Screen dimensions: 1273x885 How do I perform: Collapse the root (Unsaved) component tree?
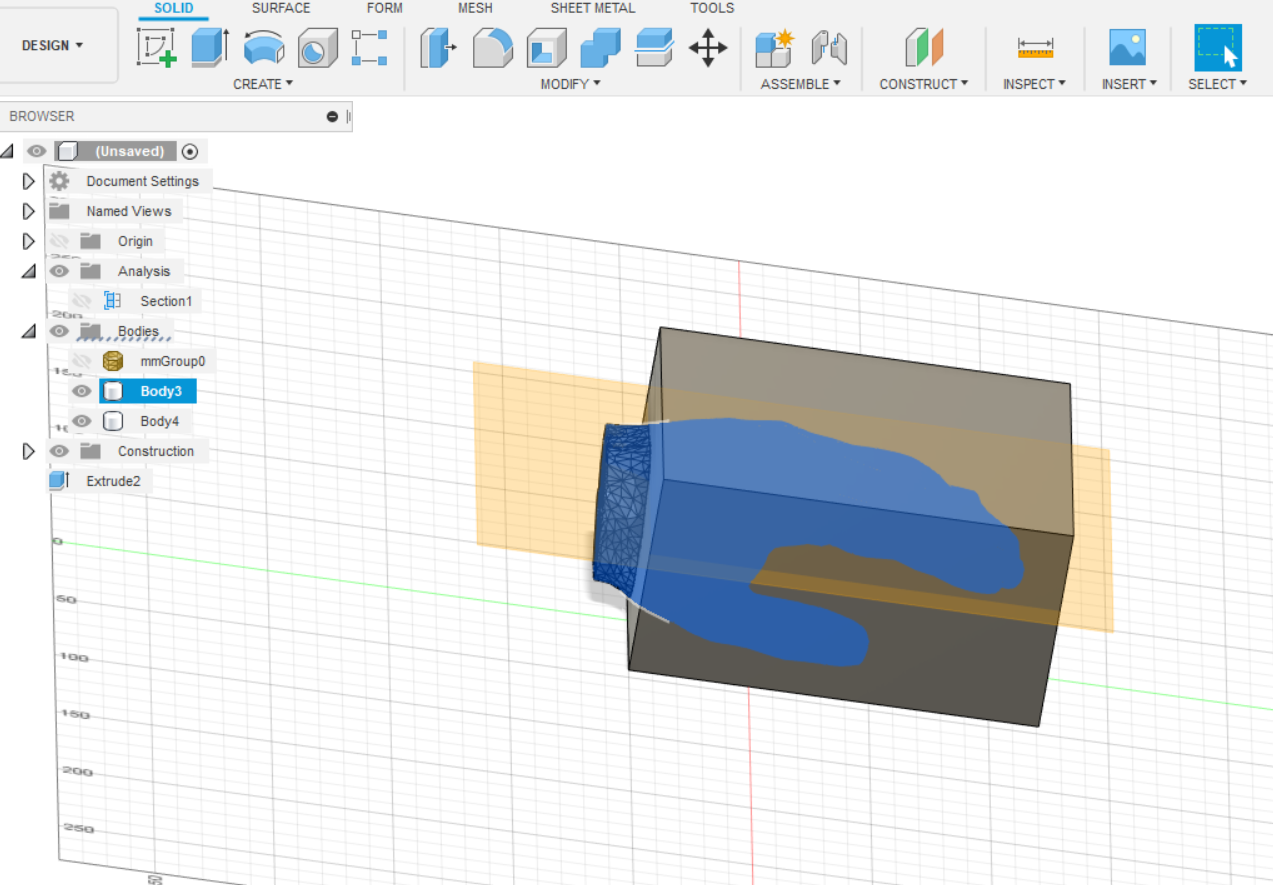(9, 152)
